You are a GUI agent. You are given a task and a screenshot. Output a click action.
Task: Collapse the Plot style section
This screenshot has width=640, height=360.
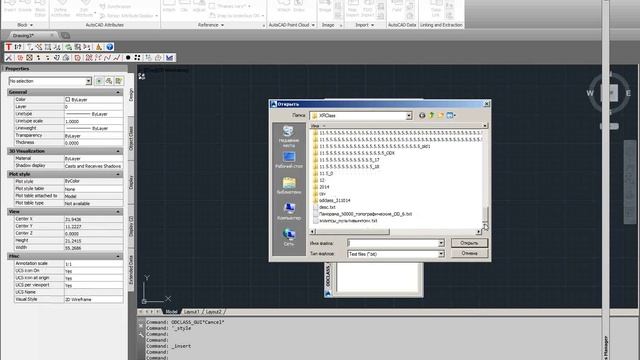tap(118, 174)
